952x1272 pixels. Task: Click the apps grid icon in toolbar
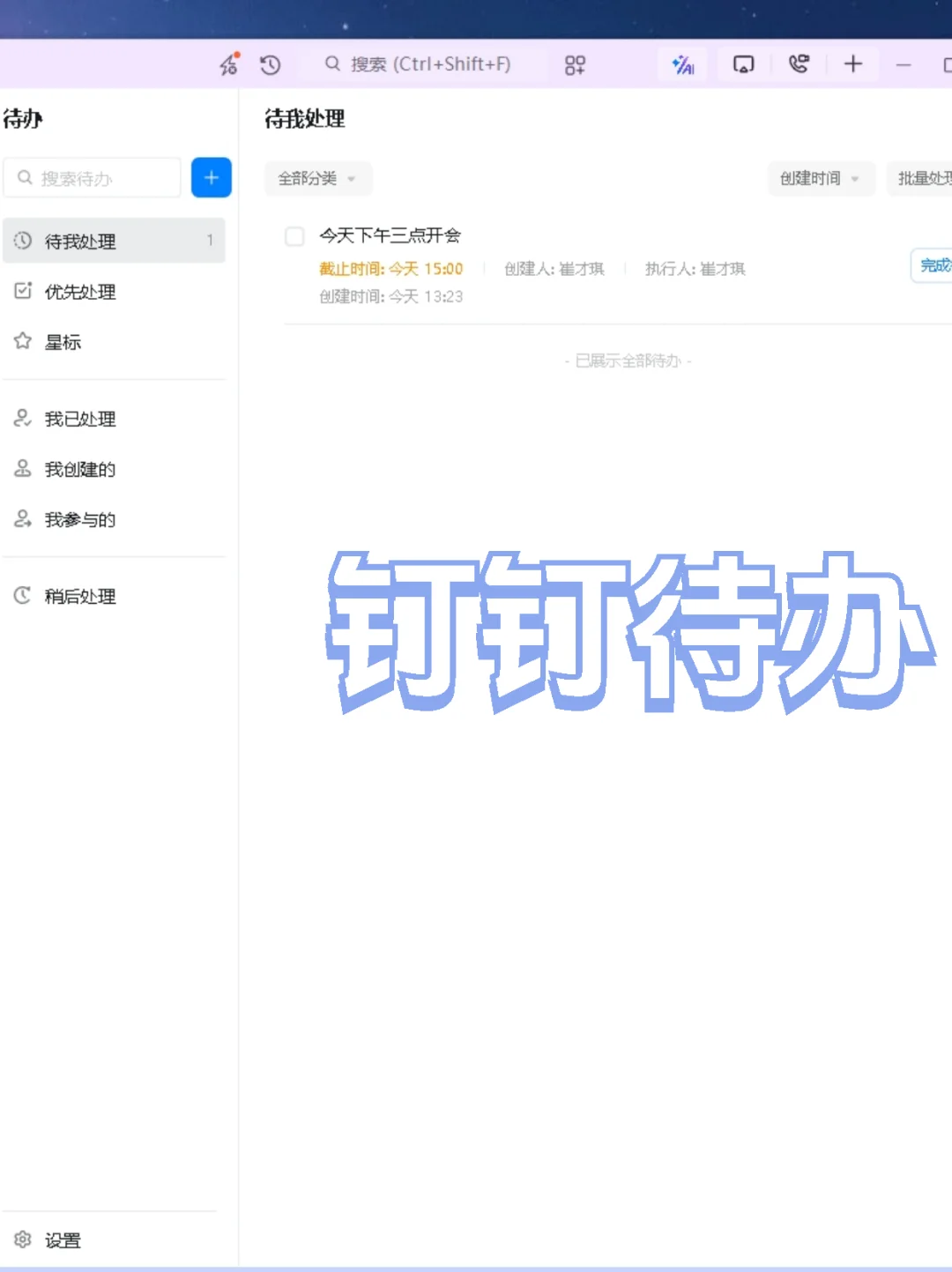(573, 63)
